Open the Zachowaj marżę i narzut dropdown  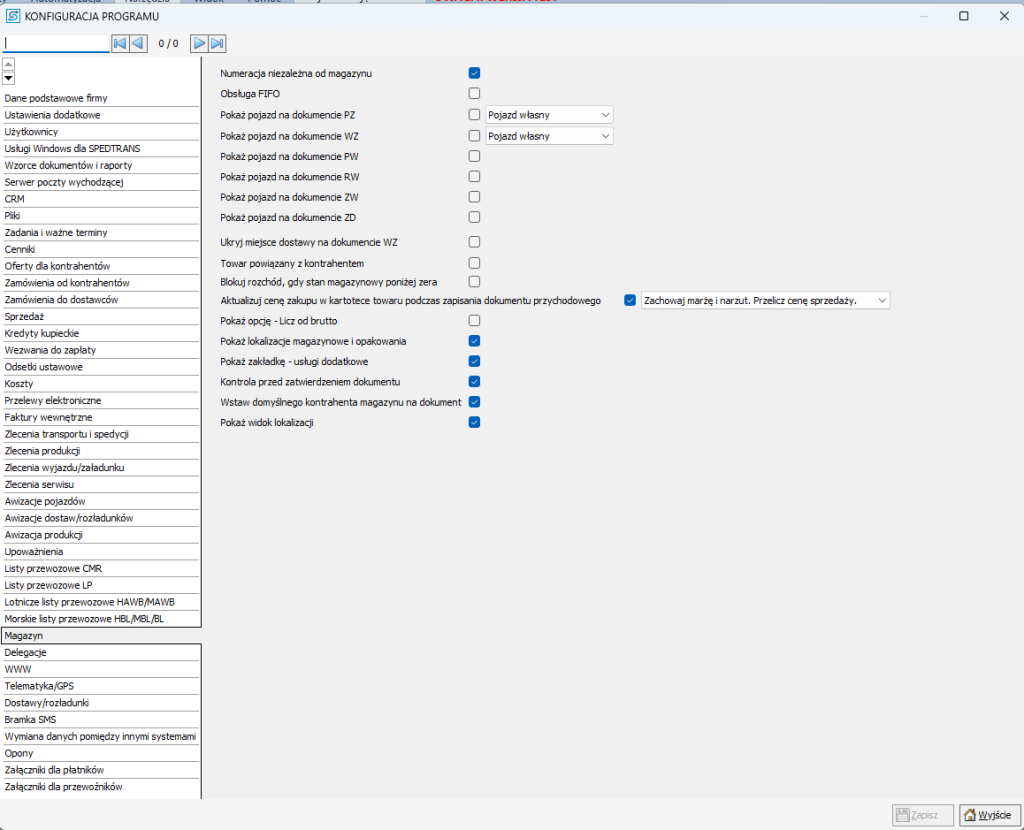[x=765, y=299]
